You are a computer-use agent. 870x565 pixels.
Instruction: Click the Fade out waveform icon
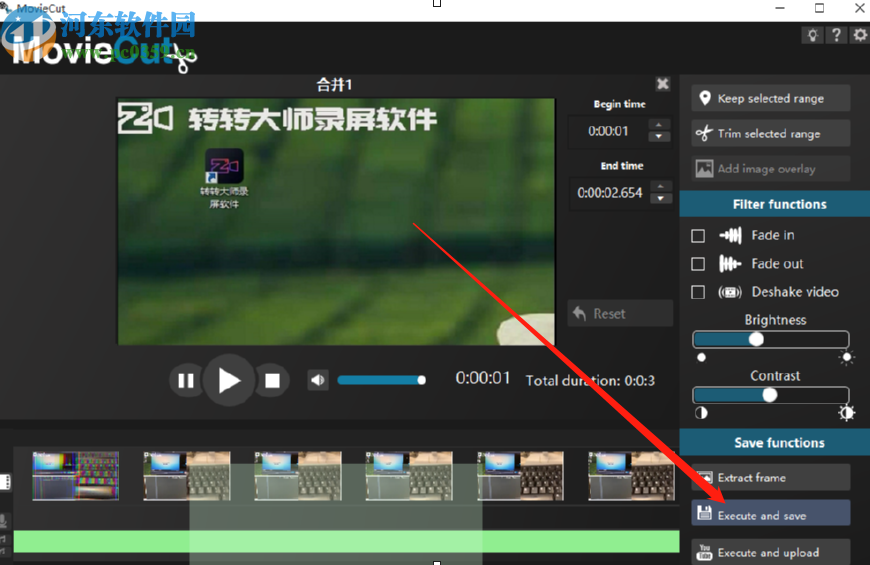[730, 264]
